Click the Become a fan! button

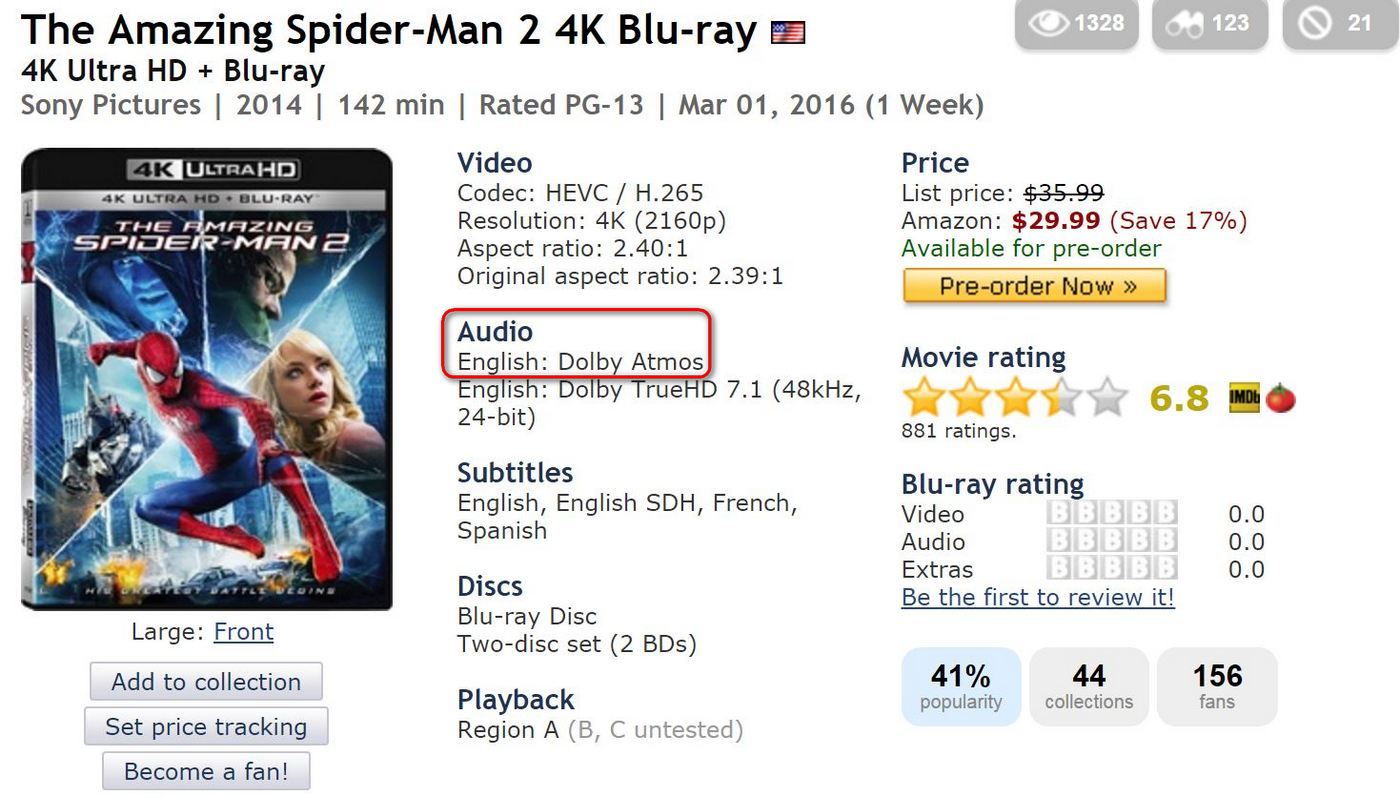point(206,772)
